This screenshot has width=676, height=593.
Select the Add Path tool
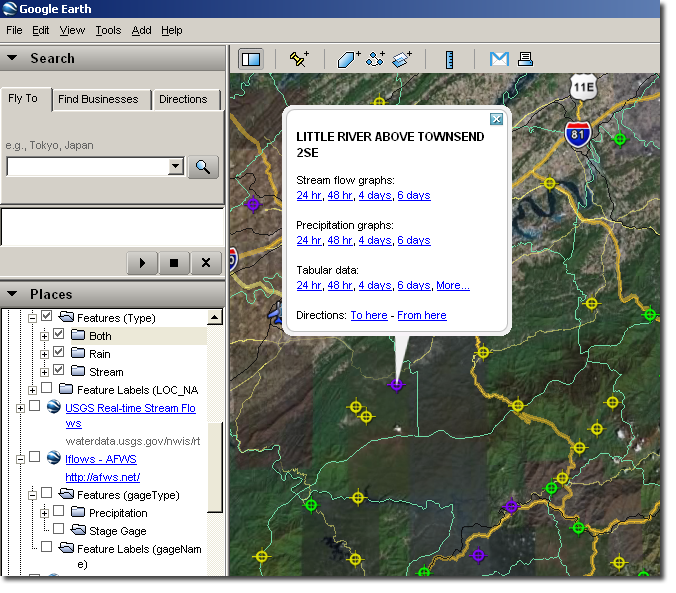[375, 59]
